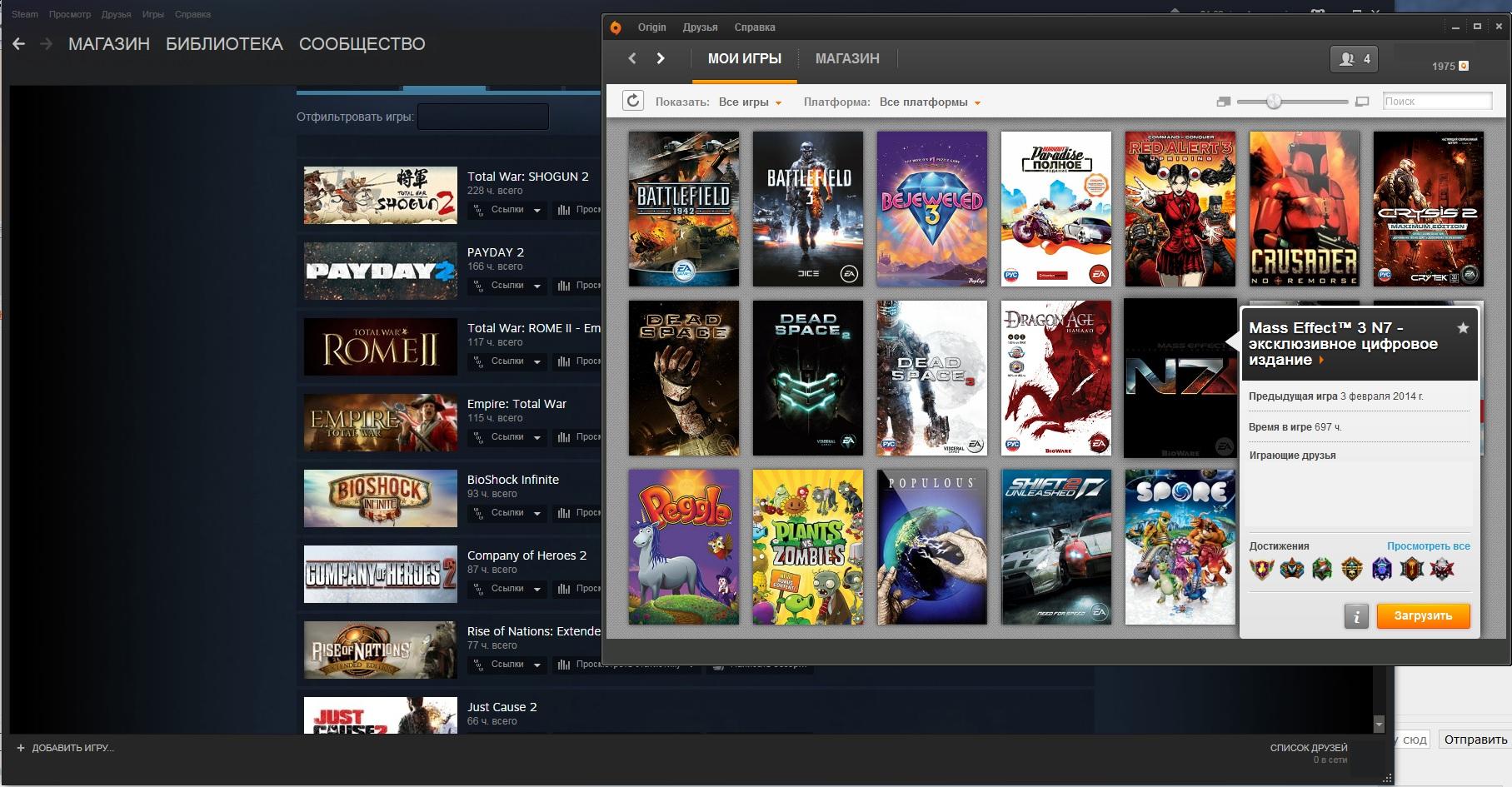The width and height of the screenshot is (1512, 787).
Task: Click plus icon to add Steam game
Action: pyautogui.click(x=21, y=748)
